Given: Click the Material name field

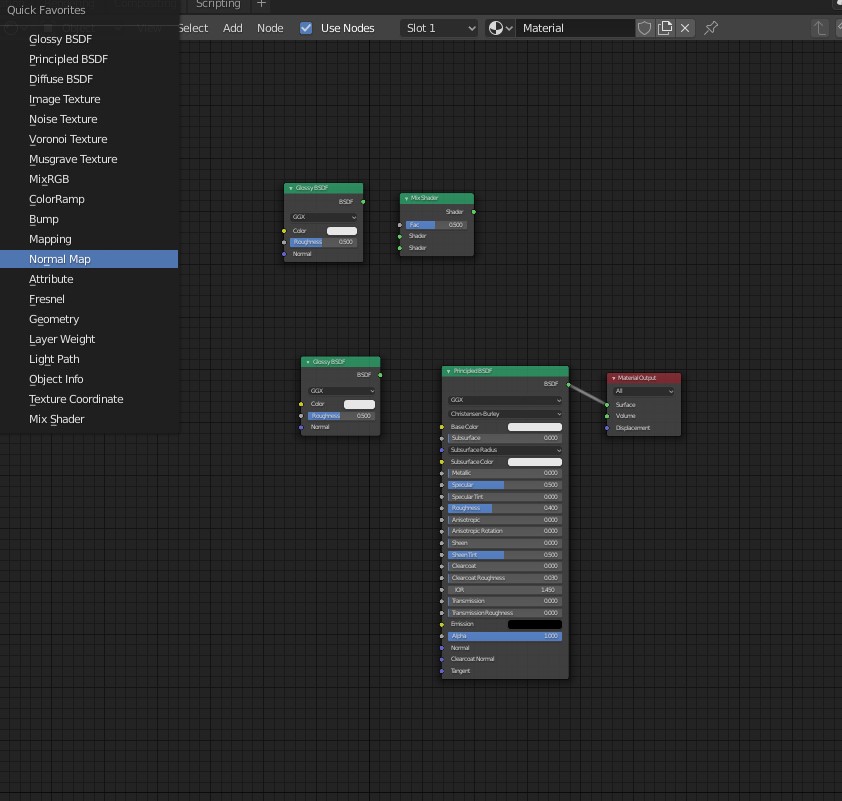Looking at the screenshot, I should [575, 28].
